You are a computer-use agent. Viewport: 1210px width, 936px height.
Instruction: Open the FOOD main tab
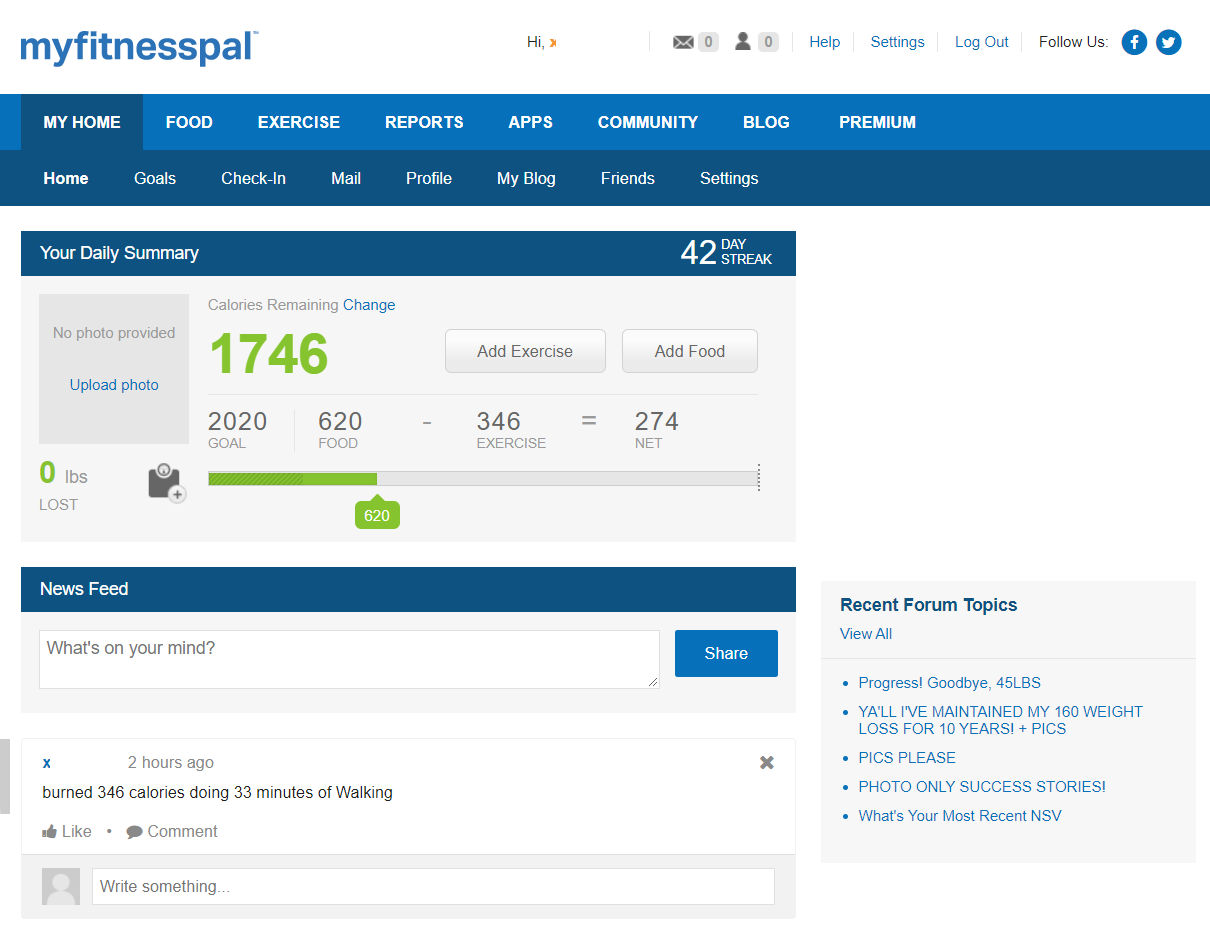[x=189, y=122]
